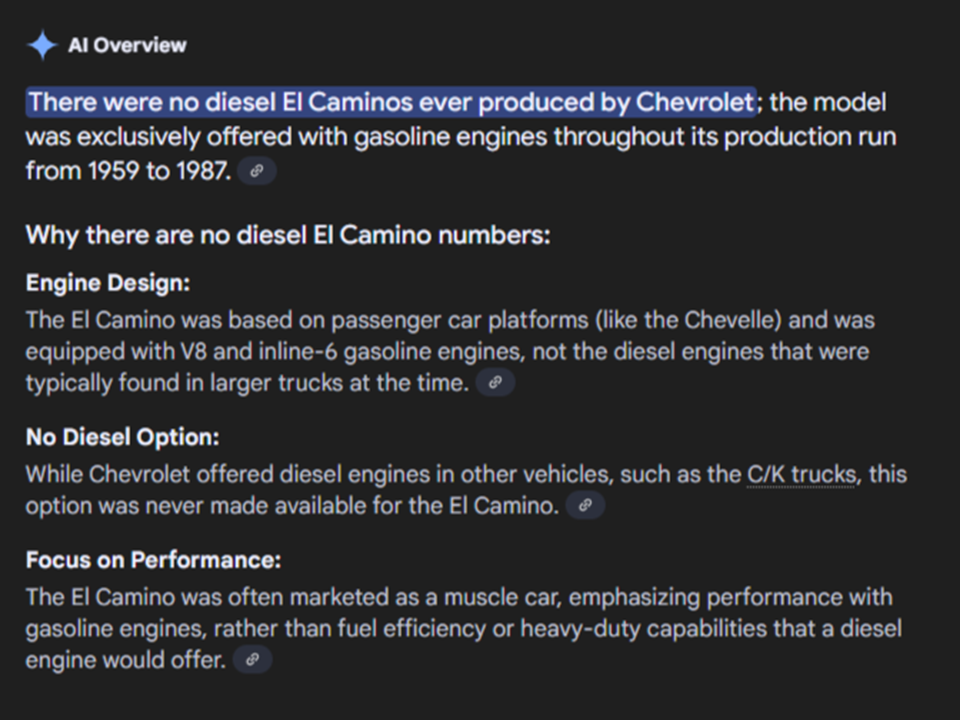Open source link icon after "engine would offer"
This screenshot has width=960, height=720.
252,659
